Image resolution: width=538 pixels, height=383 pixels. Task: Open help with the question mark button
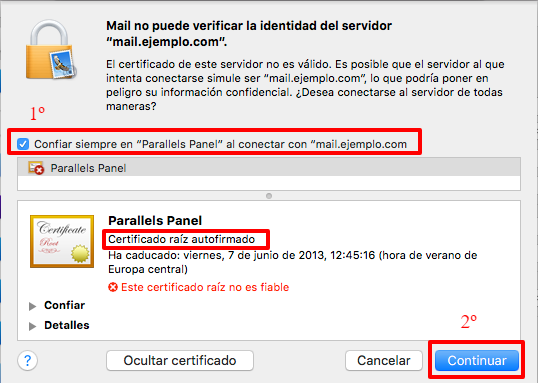[x=27, y=360]
